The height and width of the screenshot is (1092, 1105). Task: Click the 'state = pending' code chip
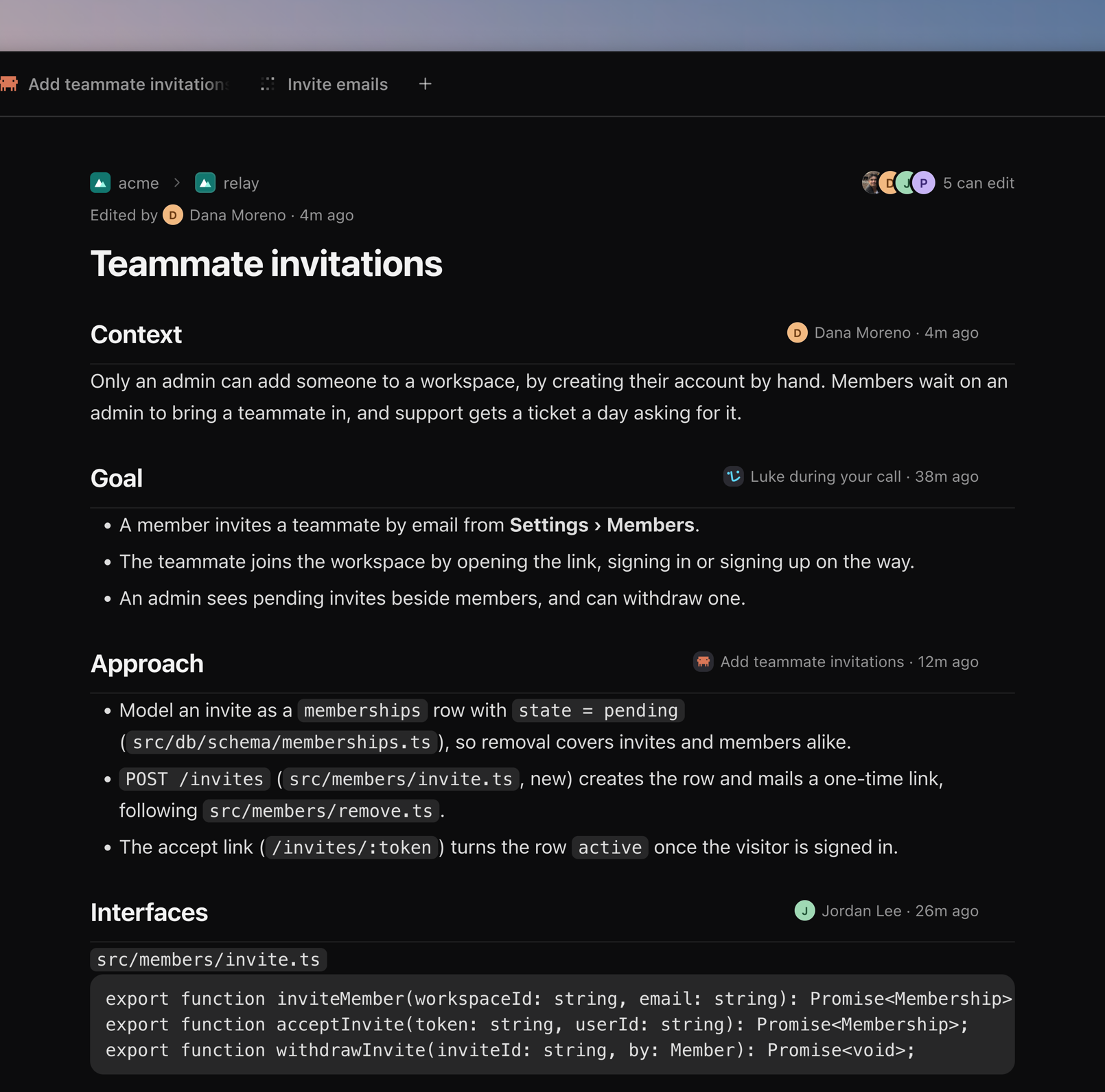(x=598, y=710)
